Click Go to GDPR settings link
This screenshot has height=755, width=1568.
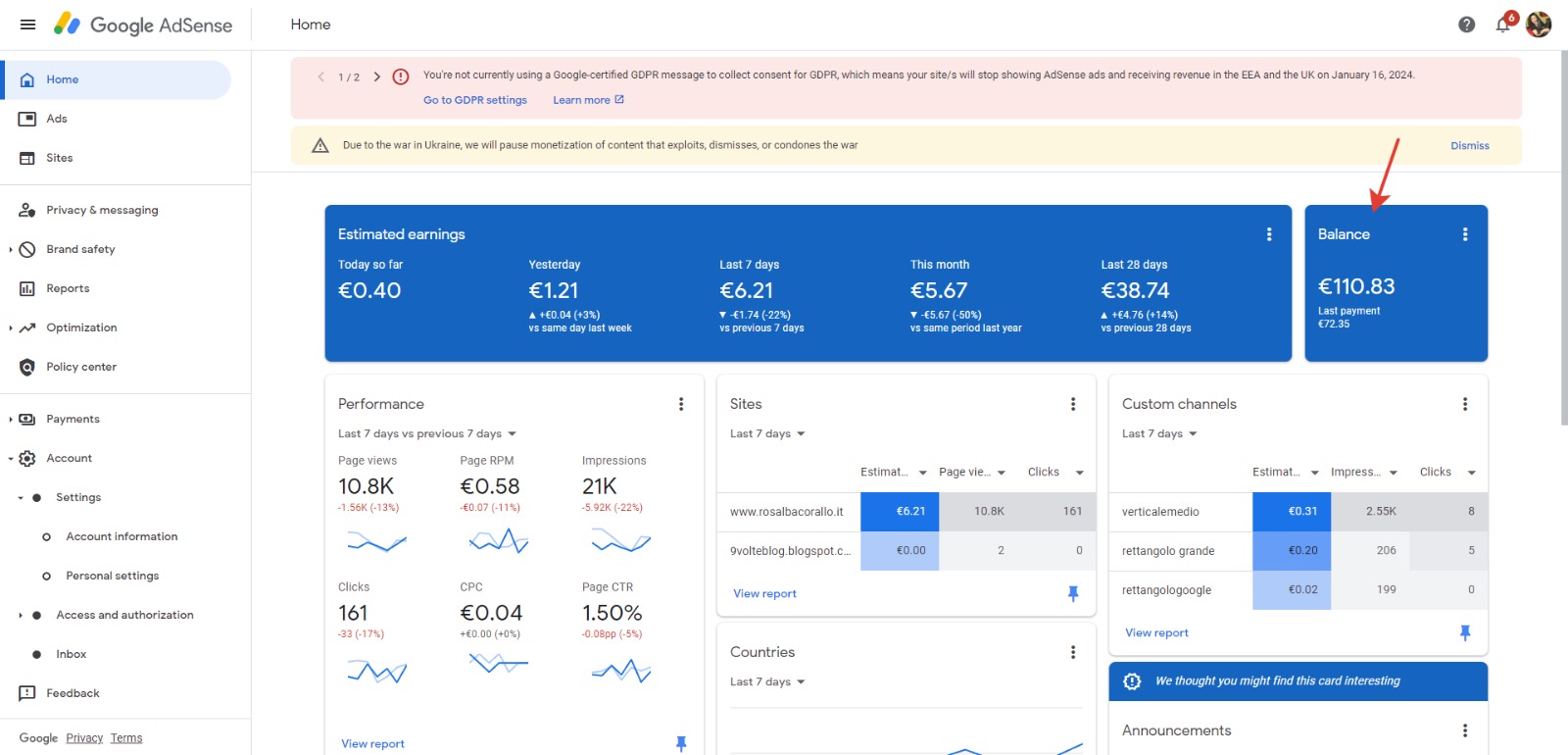pos(475,100)
